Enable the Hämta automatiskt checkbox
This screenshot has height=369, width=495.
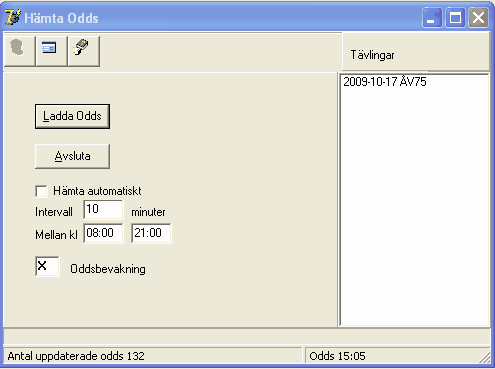click(x=41, y=191)
